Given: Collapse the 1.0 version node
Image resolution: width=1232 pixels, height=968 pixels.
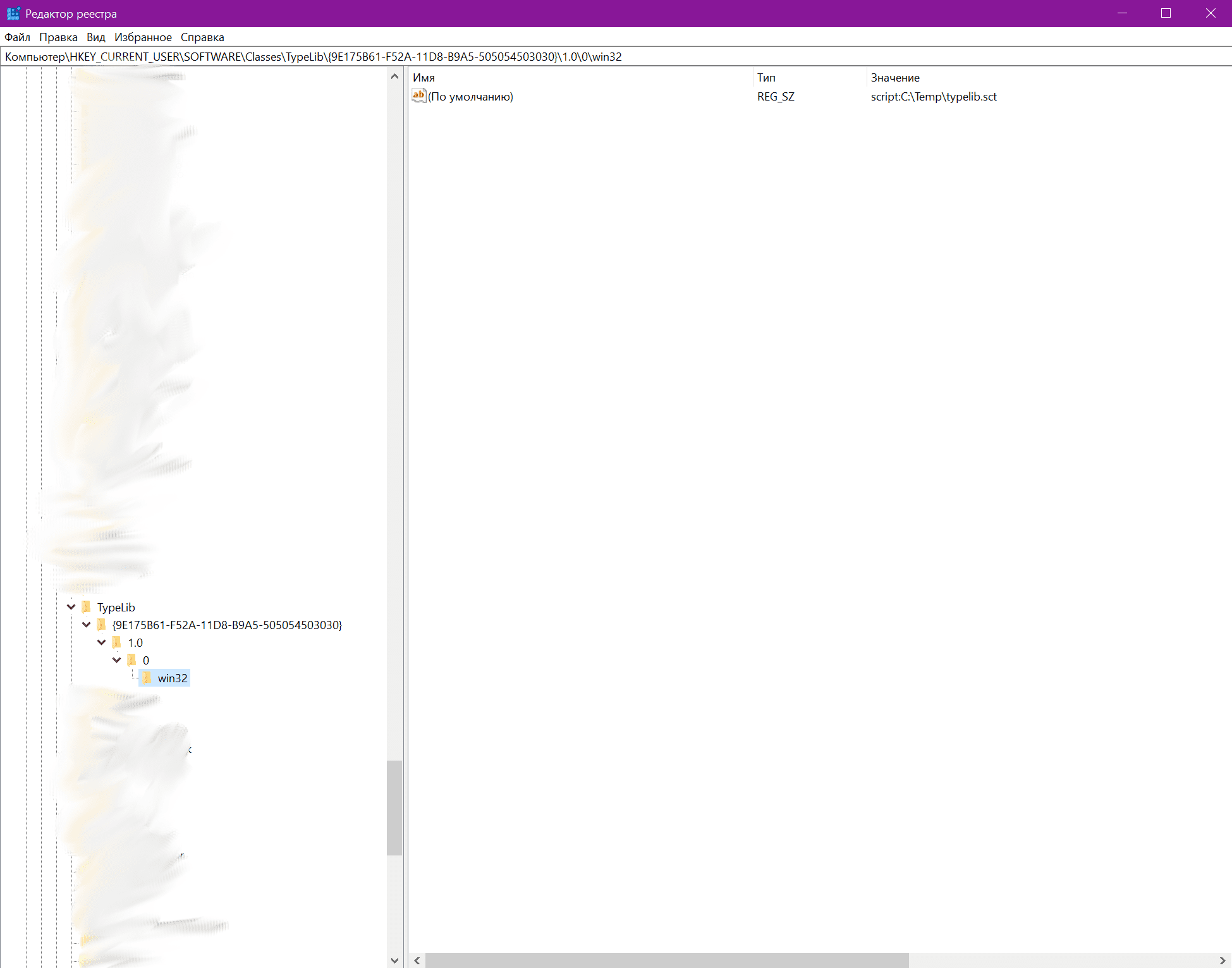Looking at the screenshot, I should click(102, 642).
